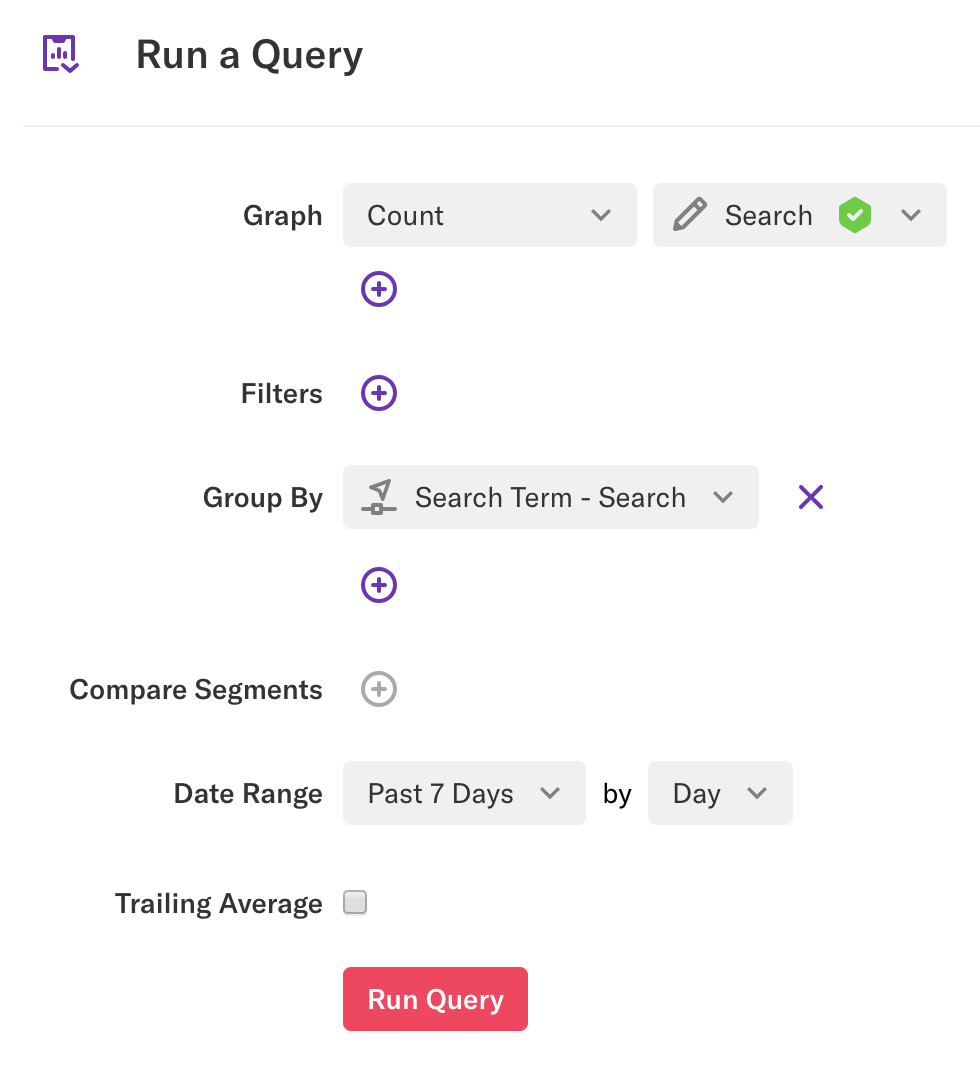Screen dimensions: 980x1065
Task: Click the Date Range label
Action: coord(248,794)
